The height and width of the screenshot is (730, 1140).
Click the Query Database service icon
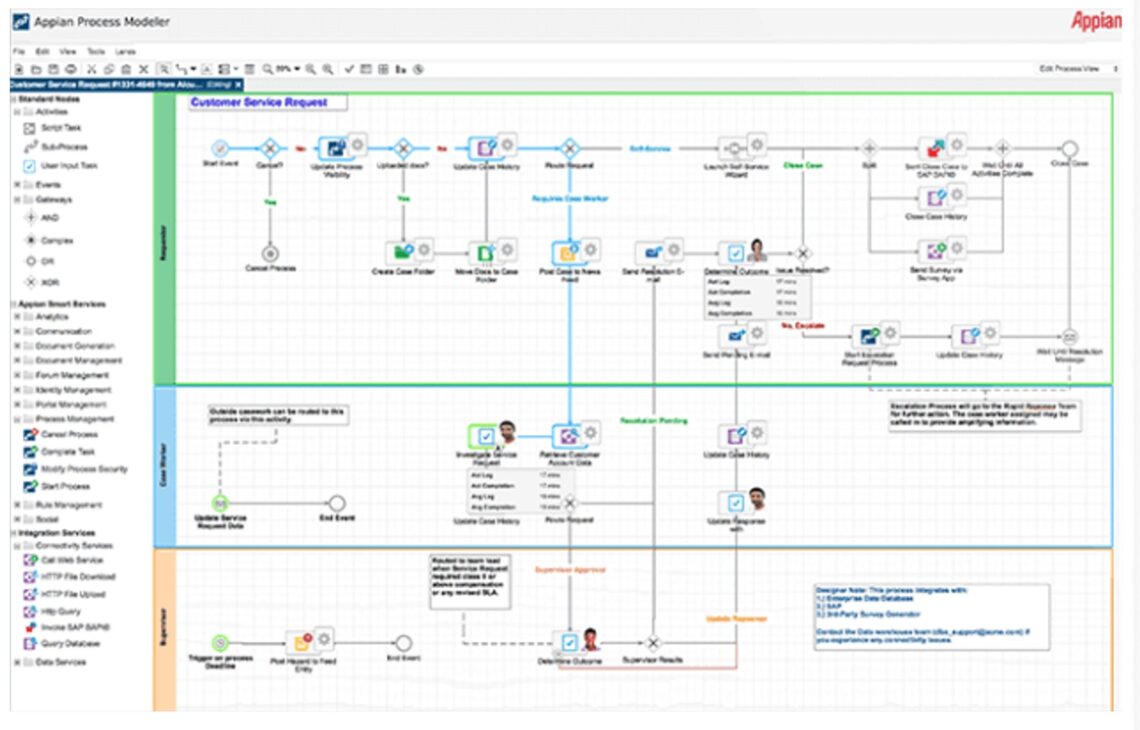coord(29,644)
